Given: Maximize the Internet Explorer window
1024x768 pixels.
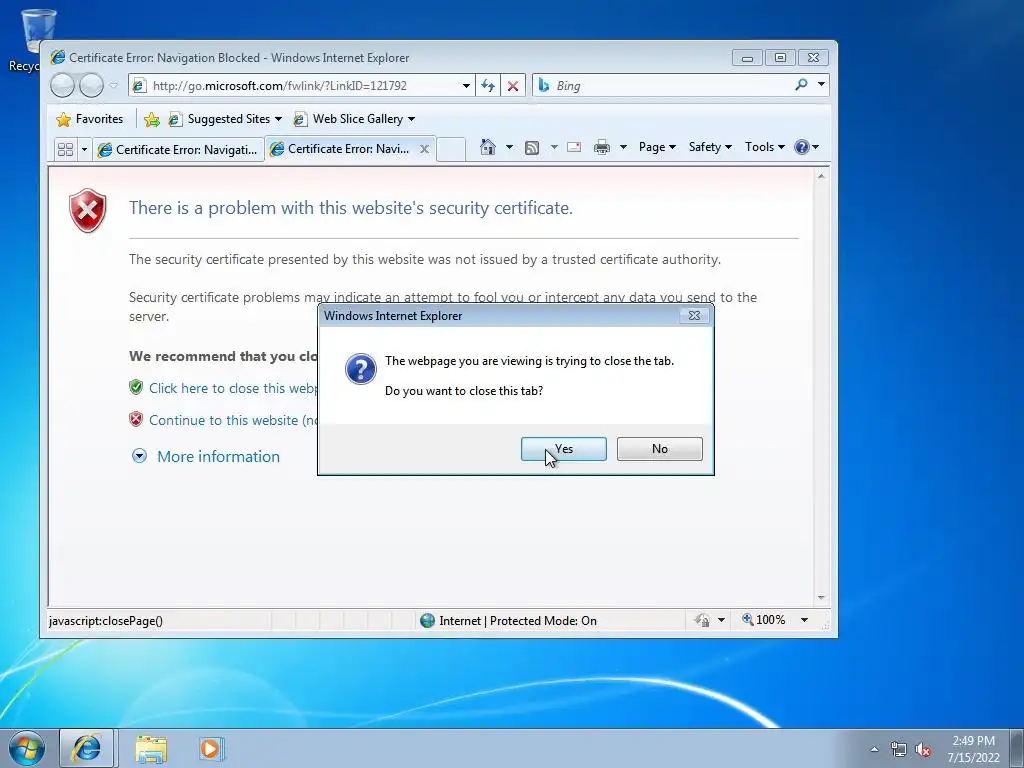Looking at the screenshot, I should coord(780,58).
